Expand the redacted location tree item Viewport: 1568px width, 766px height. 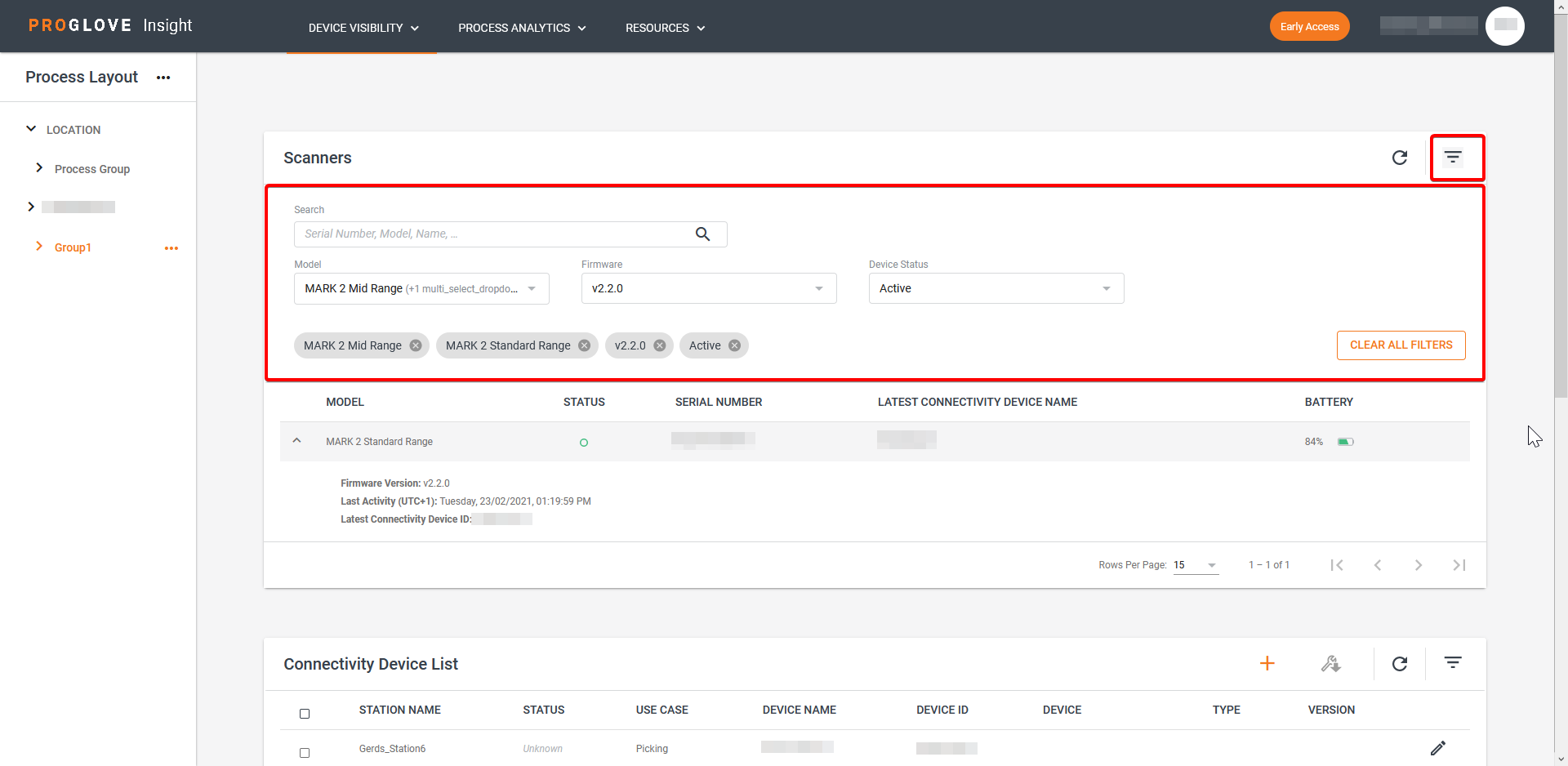click(31, 207)
